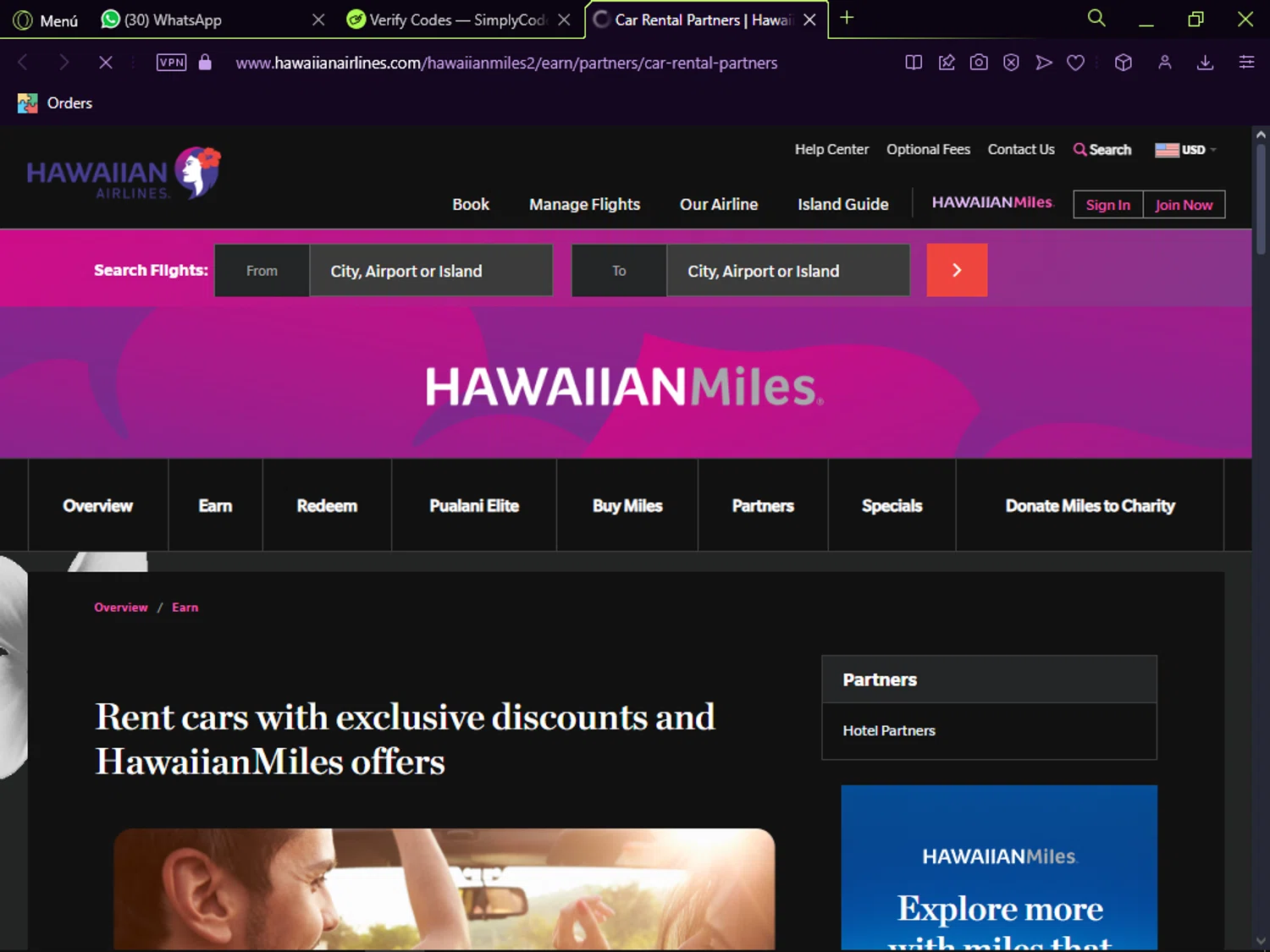This screenshot has height=952, width=1270.
Task: Select the Redeem tab
Action: point(327,506)
